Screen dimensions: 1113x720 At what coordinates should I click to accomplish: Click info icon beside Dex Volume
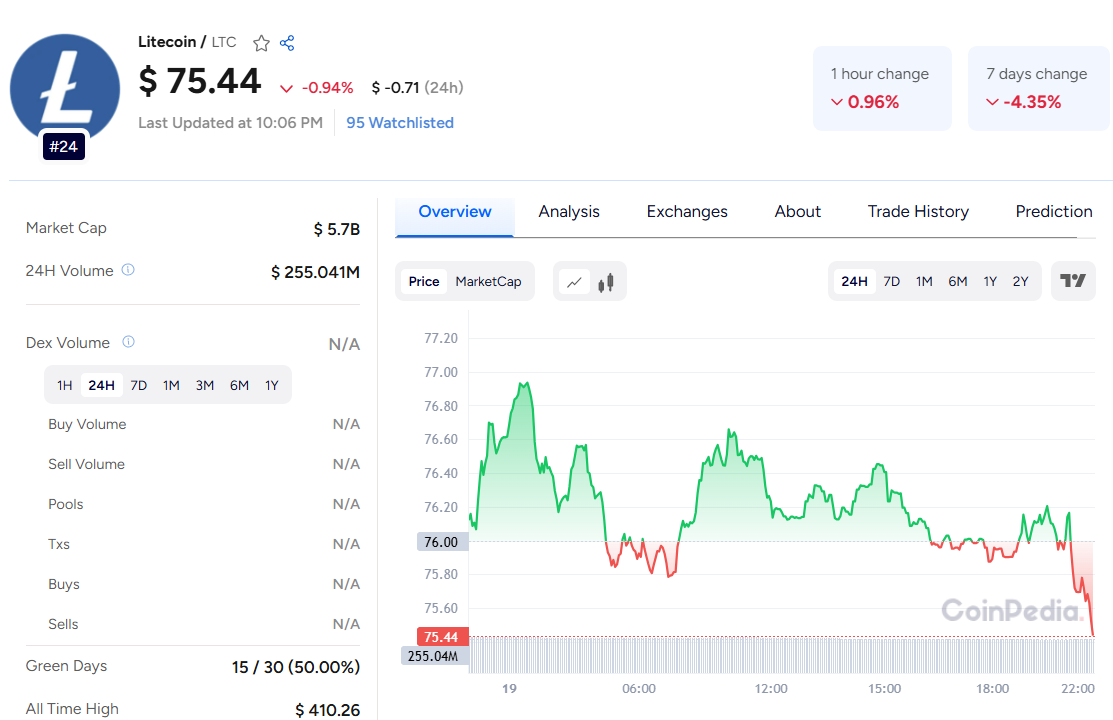click(x=128, y=342)
